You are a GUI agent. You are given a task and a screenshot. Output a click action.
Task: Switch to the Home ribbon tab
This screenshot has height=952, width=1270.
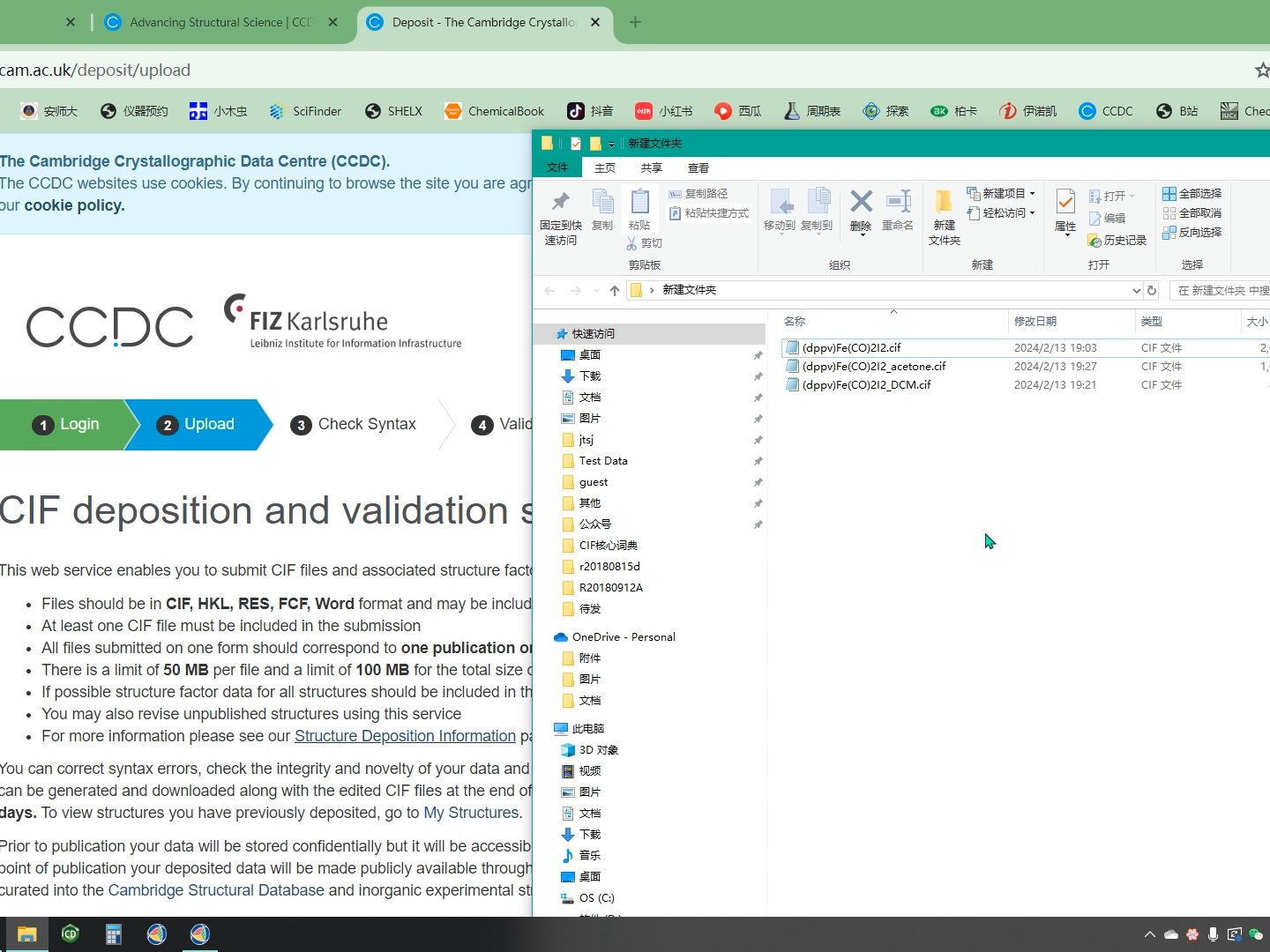(x=605, y=167)
